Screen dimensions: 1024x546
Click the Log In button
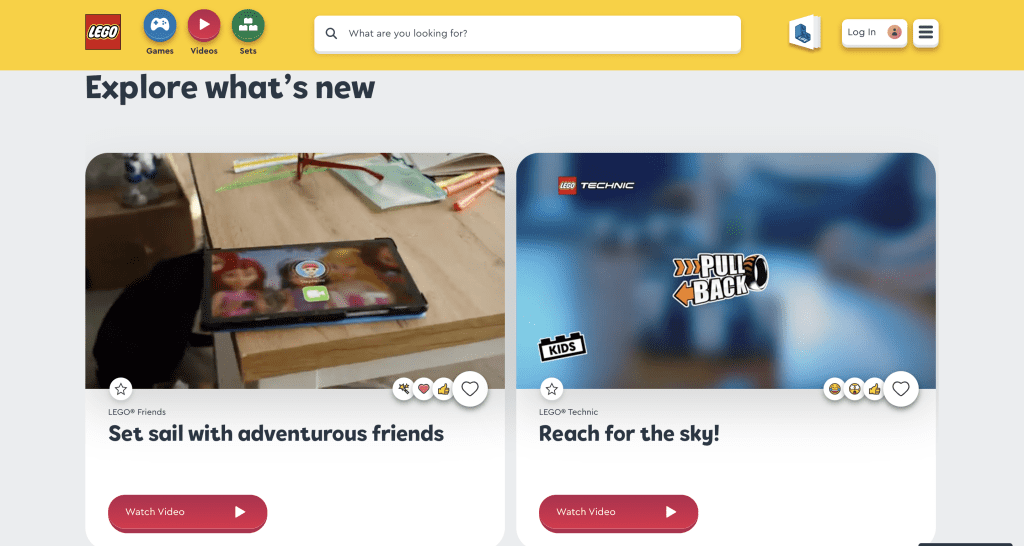pyautogui.click(x=874, y=32)
